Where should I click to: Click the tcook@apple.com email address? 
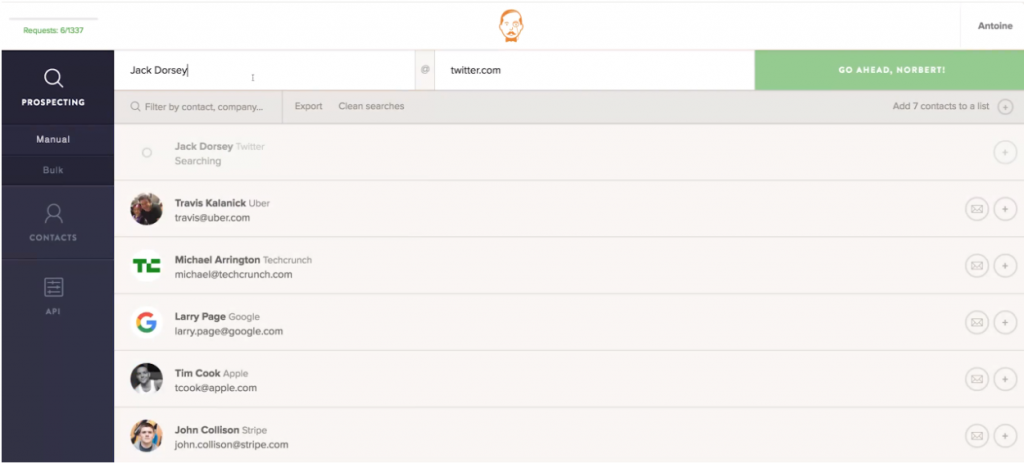tap(216, 388)
